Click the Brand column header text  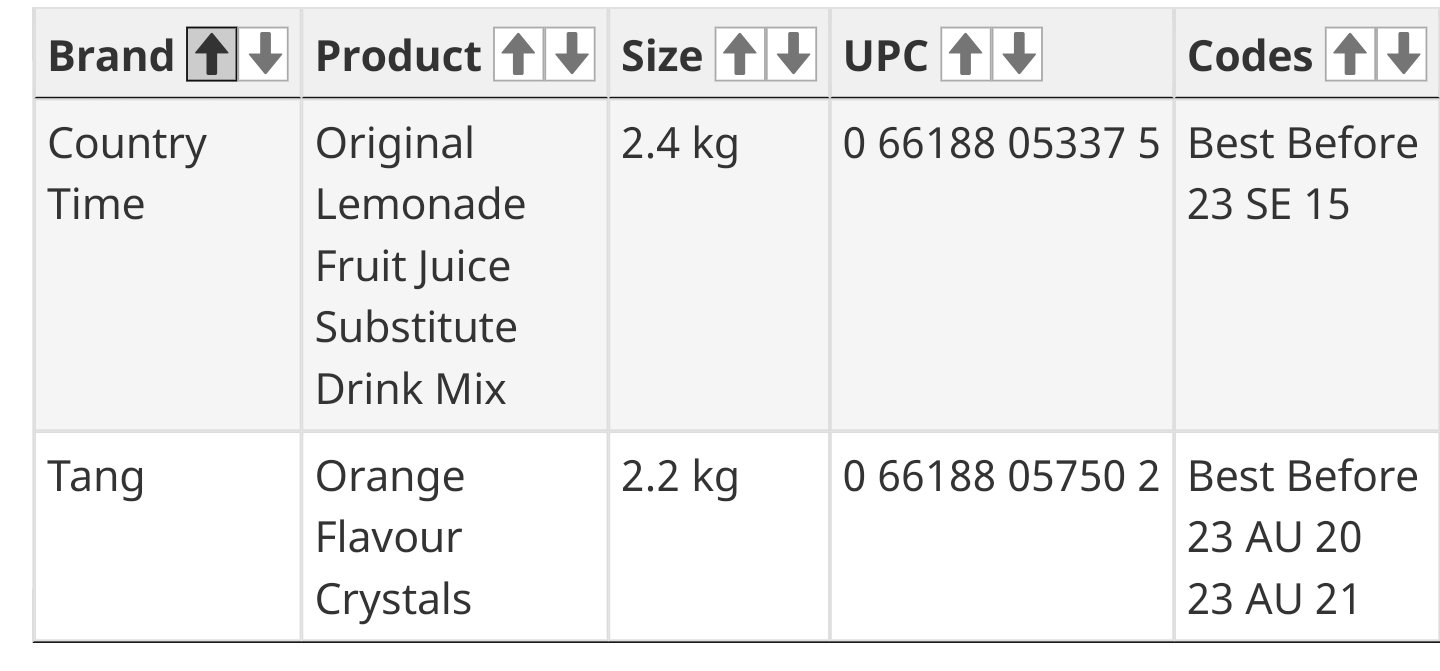point(110,56)
